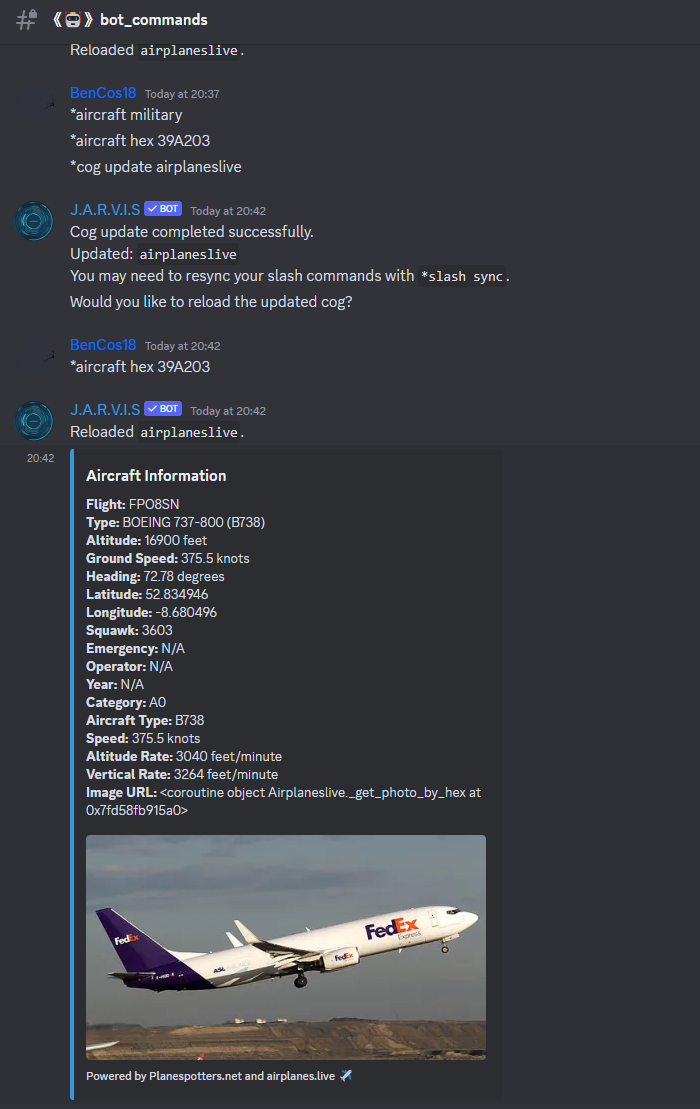The width and height of the screenshot is (700, 1109).
Task: Click BenCos18 avatar beside 20:42 hex command
Action: tap(34, 356)
